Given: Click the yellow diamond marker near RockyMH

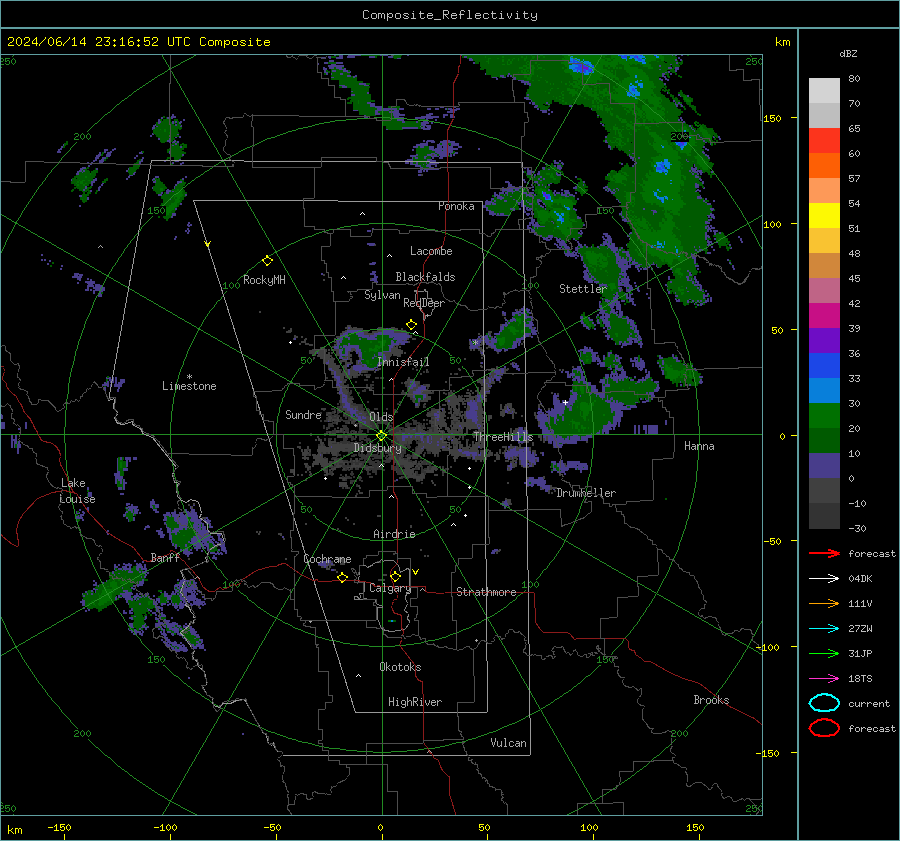Looking at the screenshot, I should point(267,261).
